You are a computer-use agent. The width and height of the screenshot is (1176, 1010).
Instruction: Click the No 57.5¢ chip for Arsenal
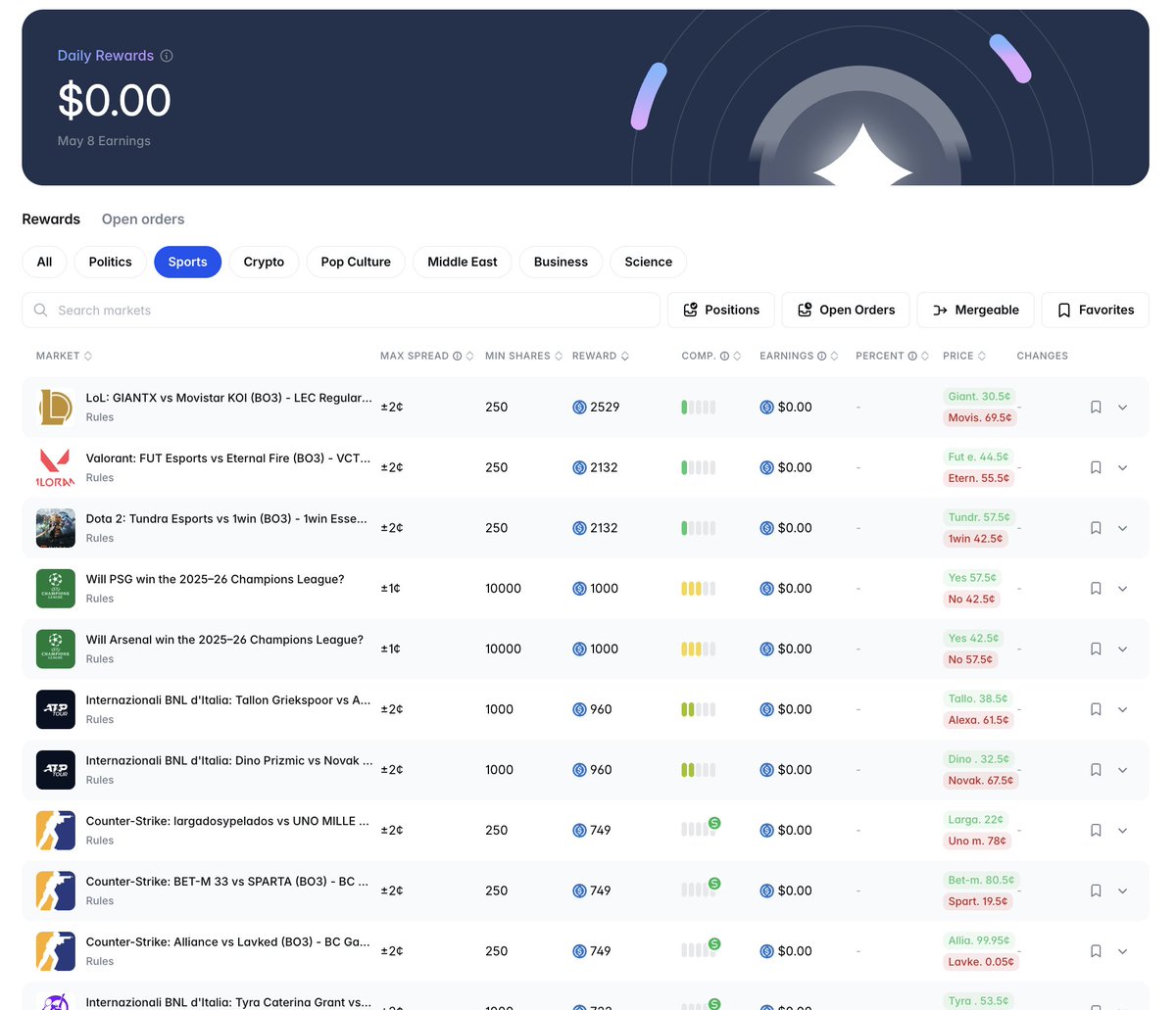click(970, 659)
